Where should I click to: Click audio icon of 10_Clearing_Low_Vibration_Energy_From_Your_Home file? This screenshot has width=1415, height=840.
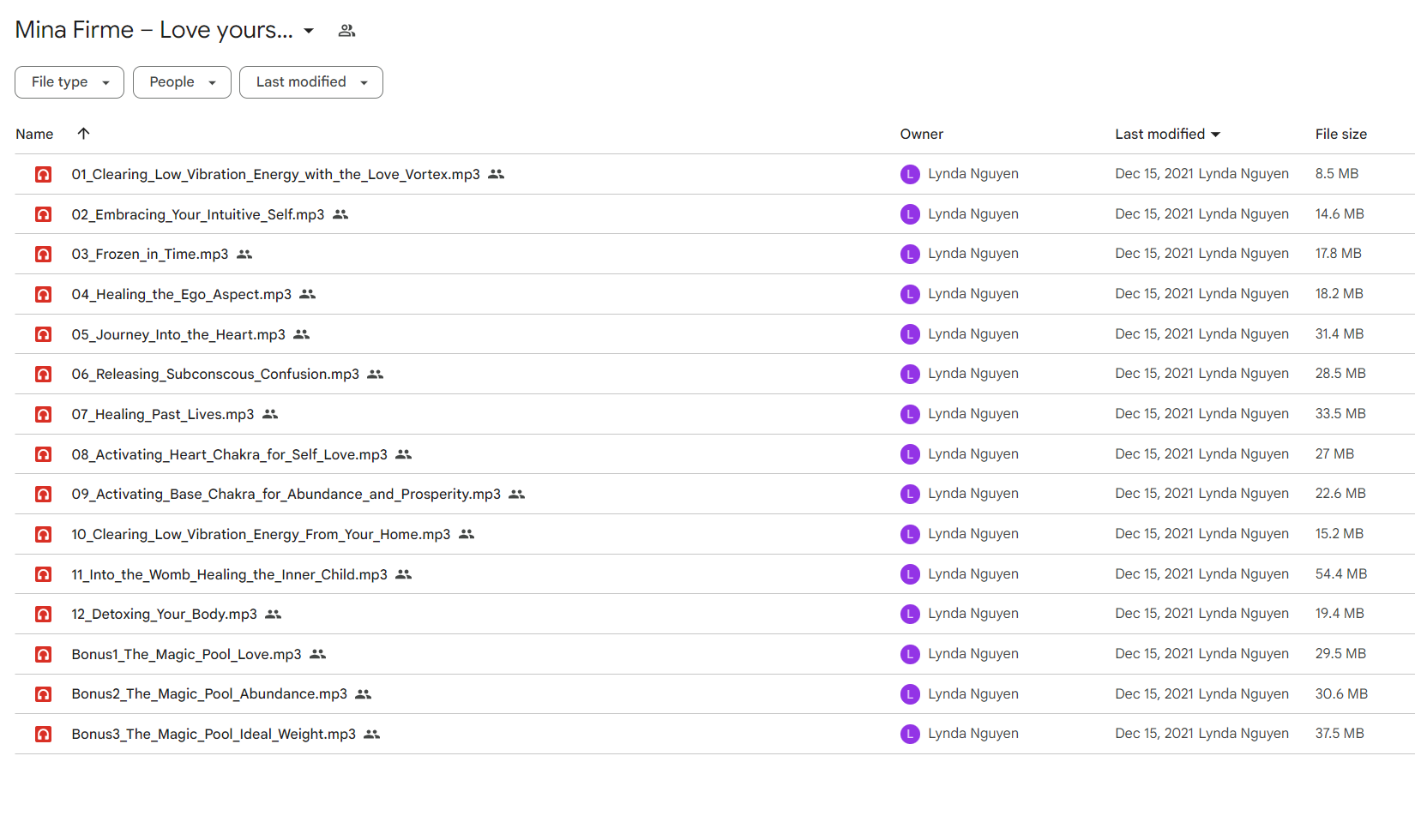coord(43,534)
